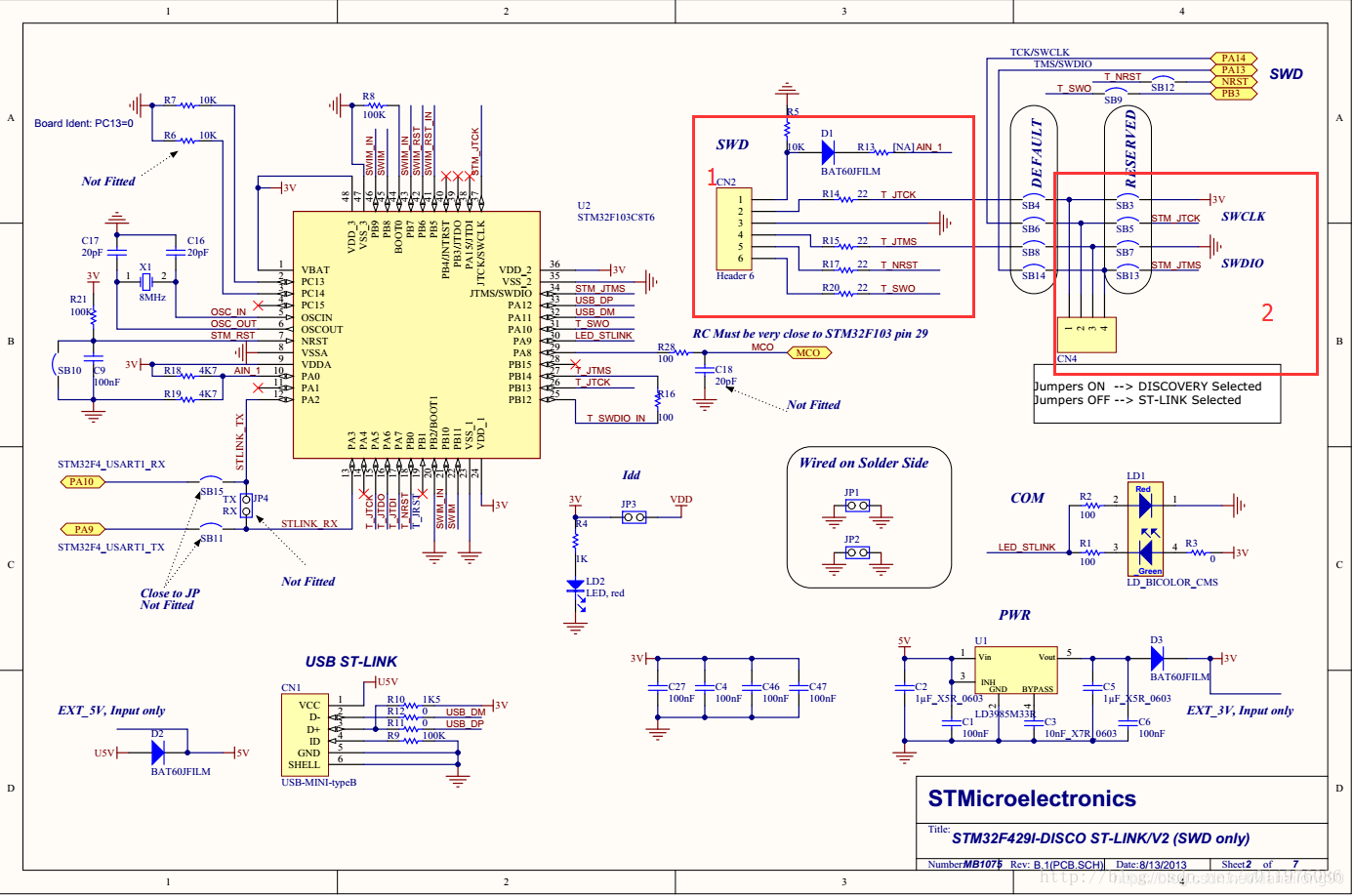1353x896 pixels.
Task: Click the Number MB1075 field
Action: coord(964,865)
